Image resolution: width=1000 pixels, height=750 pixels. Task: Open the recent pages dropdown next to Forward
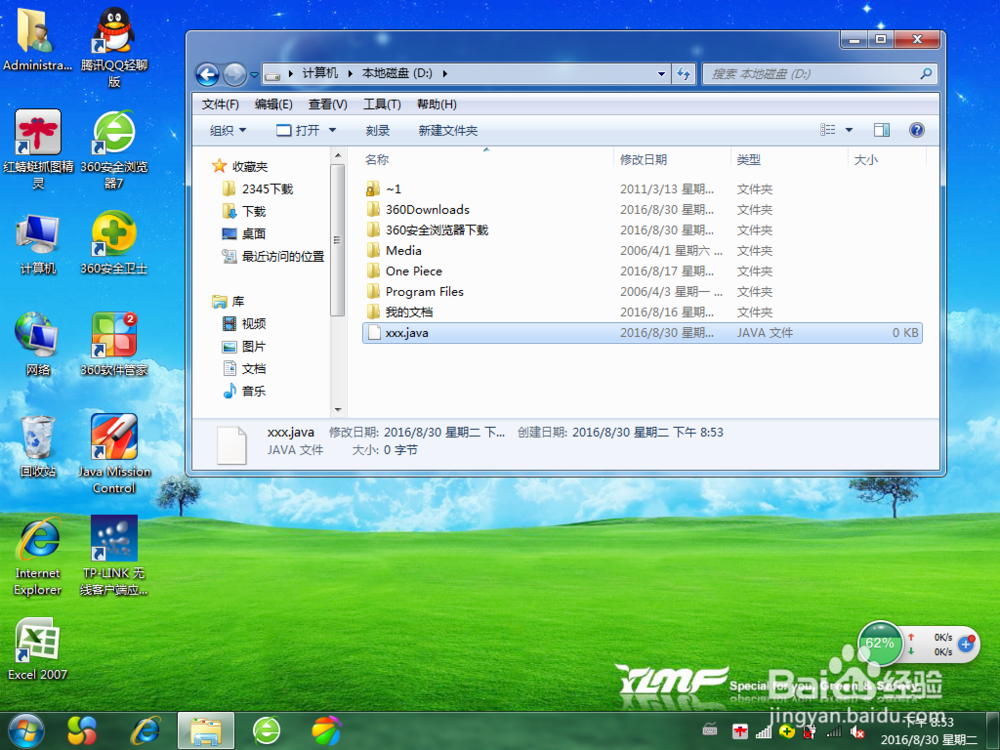[254, 75]
